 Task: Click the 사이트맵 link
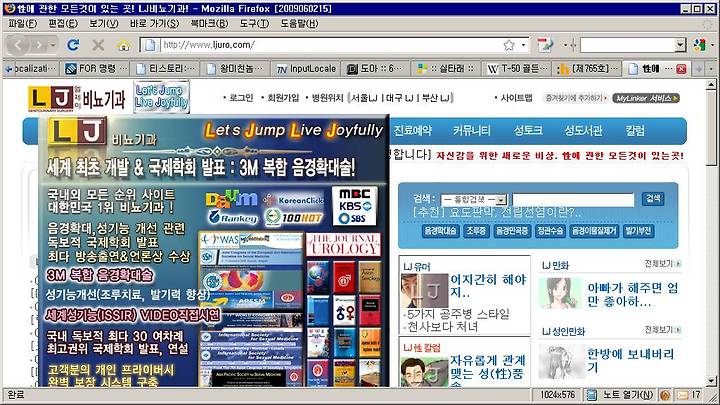[516, 98]
